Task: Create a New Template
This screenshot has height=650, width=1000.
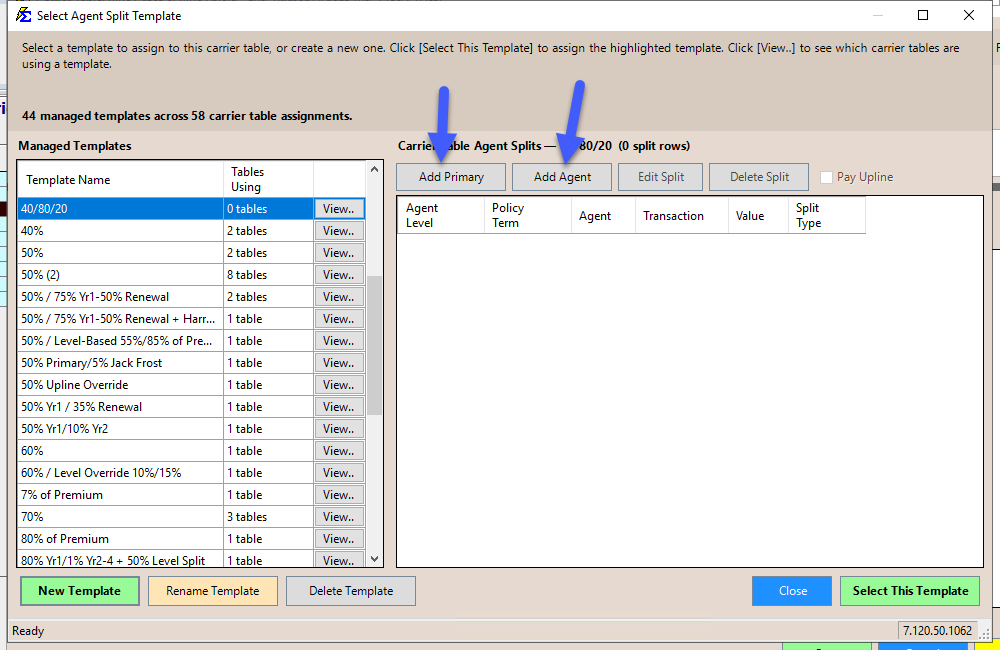Action: [79, 591]
